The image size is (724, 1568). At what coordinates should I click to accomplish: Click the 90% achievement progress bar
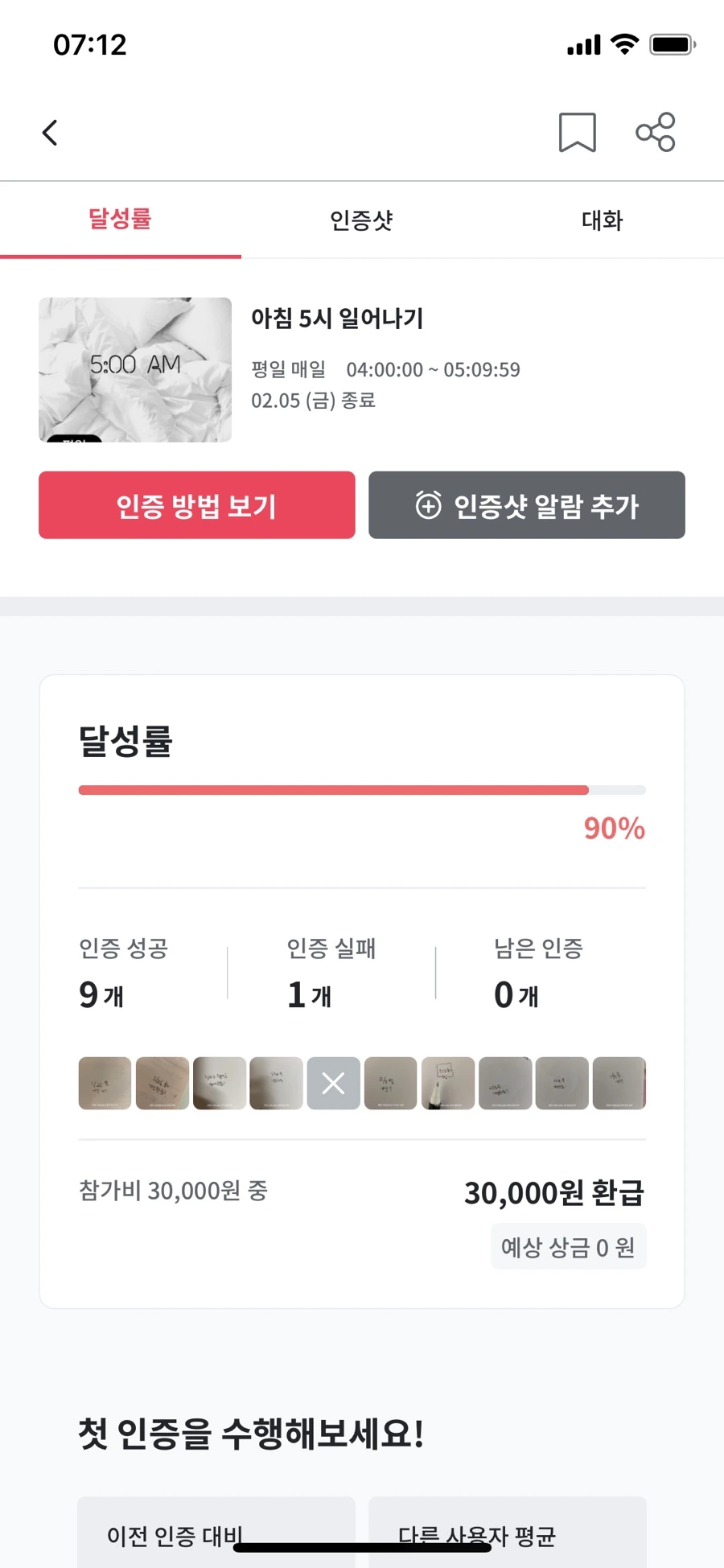tap(362, 790)
